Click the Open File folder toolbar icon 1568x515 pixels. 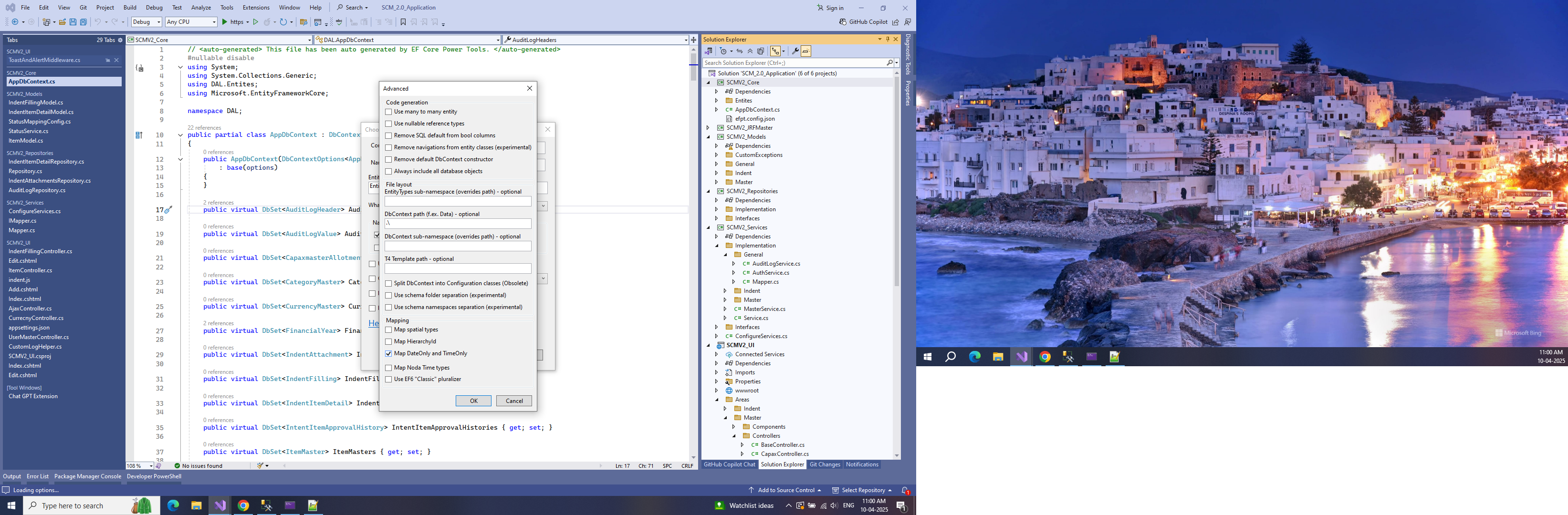62,22
